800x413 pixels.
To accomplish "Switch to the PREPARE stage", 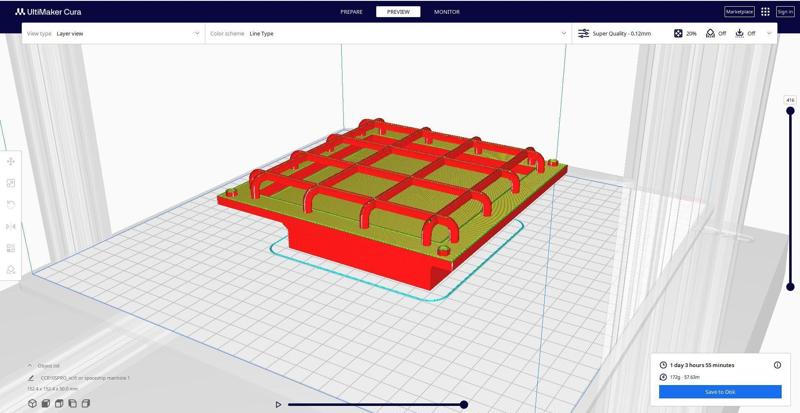I will click(351, 12).
